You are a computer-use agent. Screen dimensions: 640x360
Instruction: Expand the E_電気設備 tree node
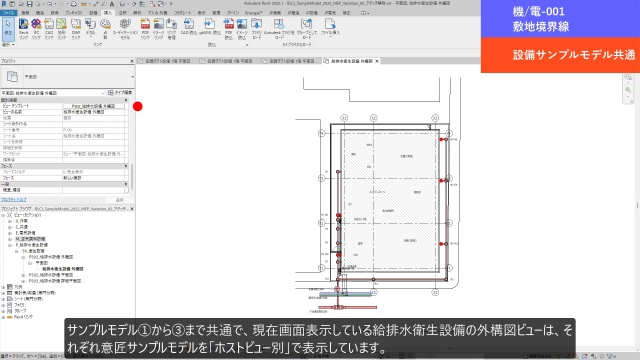tap(10, 233)
